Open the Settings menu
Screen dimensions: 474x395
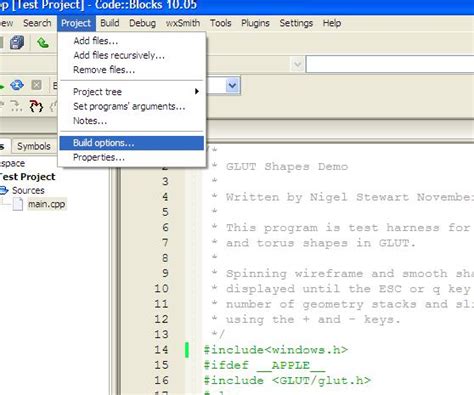click(296, 23)
